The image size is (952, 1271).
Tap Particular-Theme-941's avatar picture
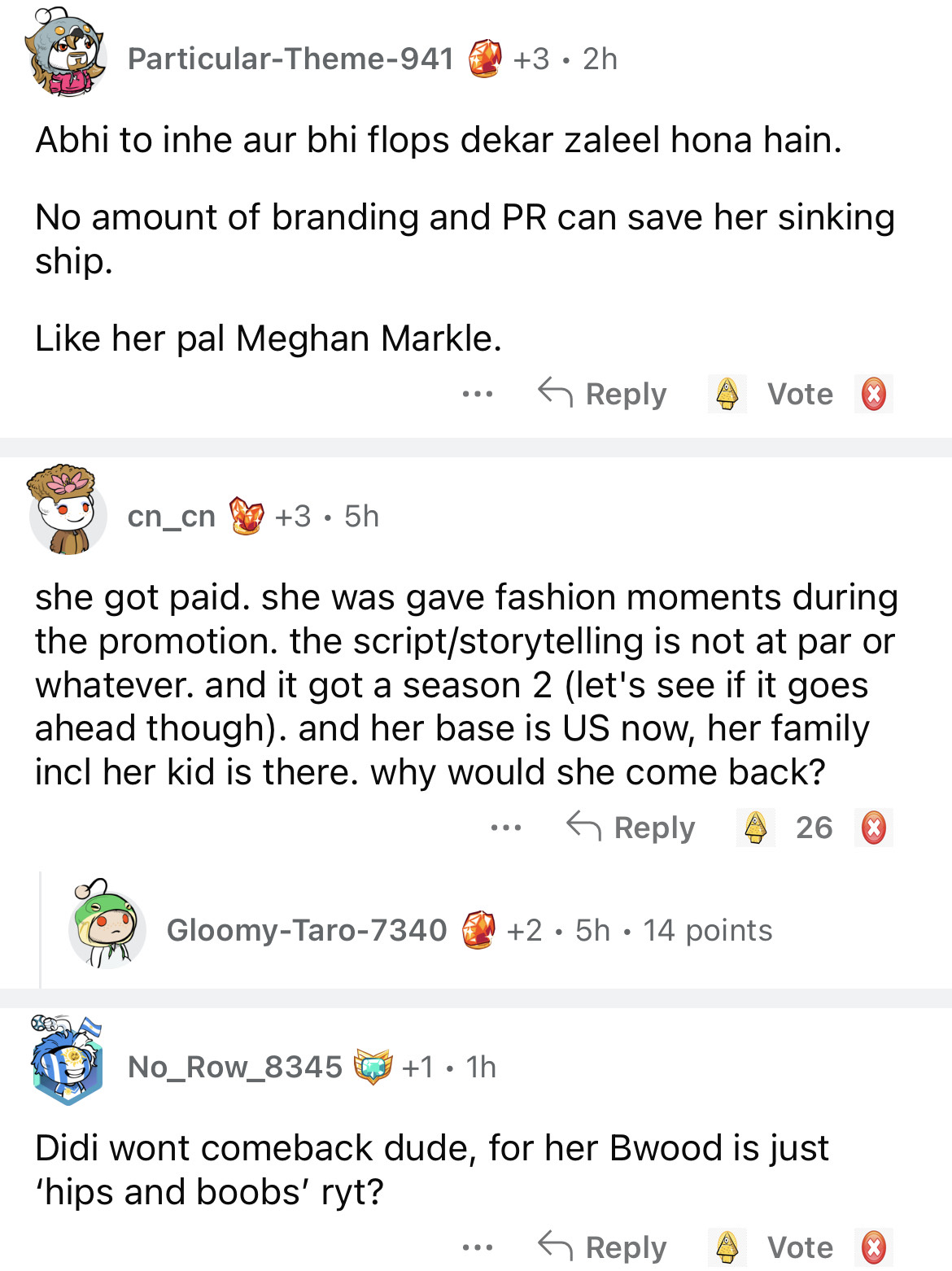click(x=67, y=54)
